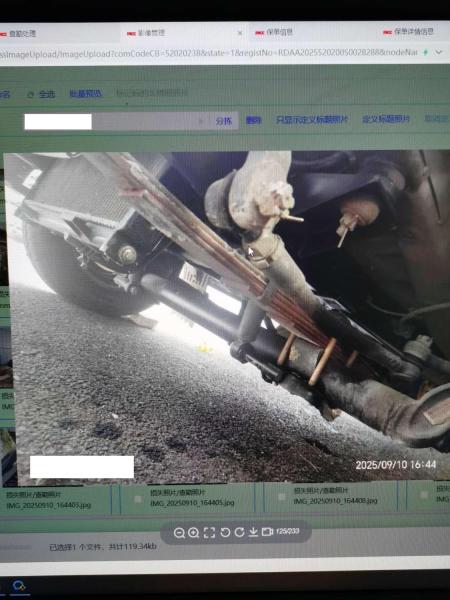
Task: Click 只显示定义标题照片
Action: point(312,120)
